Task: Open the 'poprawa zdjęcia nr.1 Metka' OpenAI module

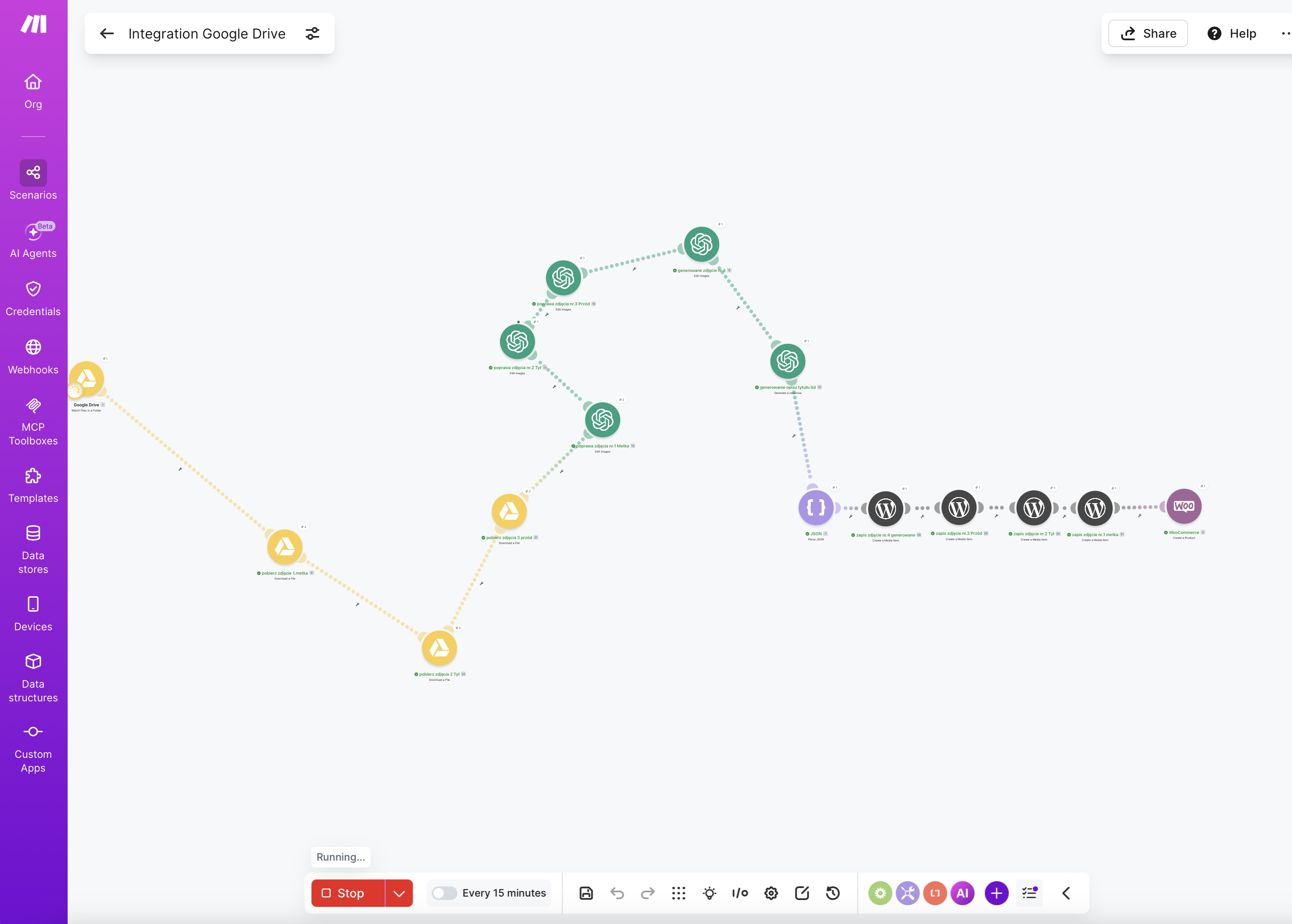Action: coord(602,420)
